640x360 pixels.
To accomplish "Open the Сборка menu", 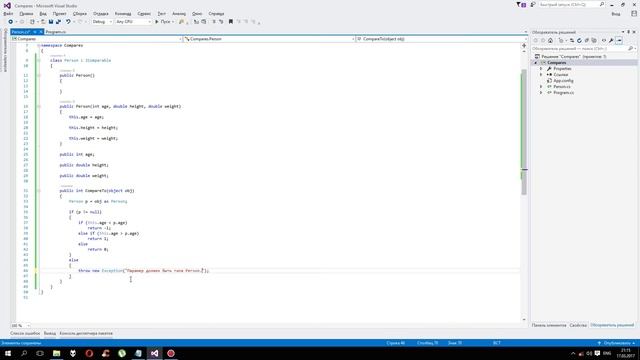I will click(80, 13).
